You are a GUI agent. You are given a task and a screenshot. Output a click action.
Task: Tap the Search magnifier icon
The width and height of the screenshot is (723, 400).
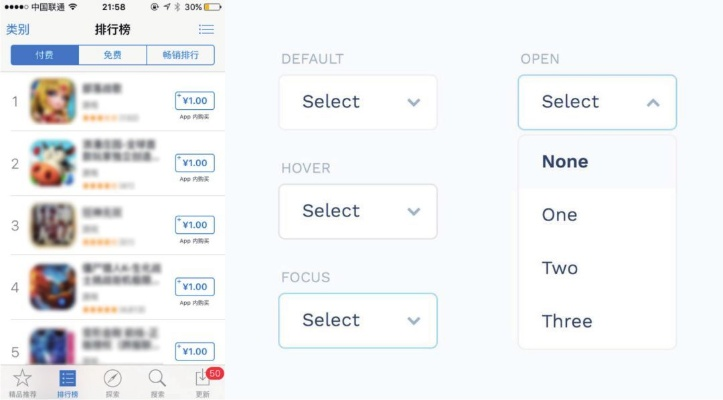pos(157,379)
